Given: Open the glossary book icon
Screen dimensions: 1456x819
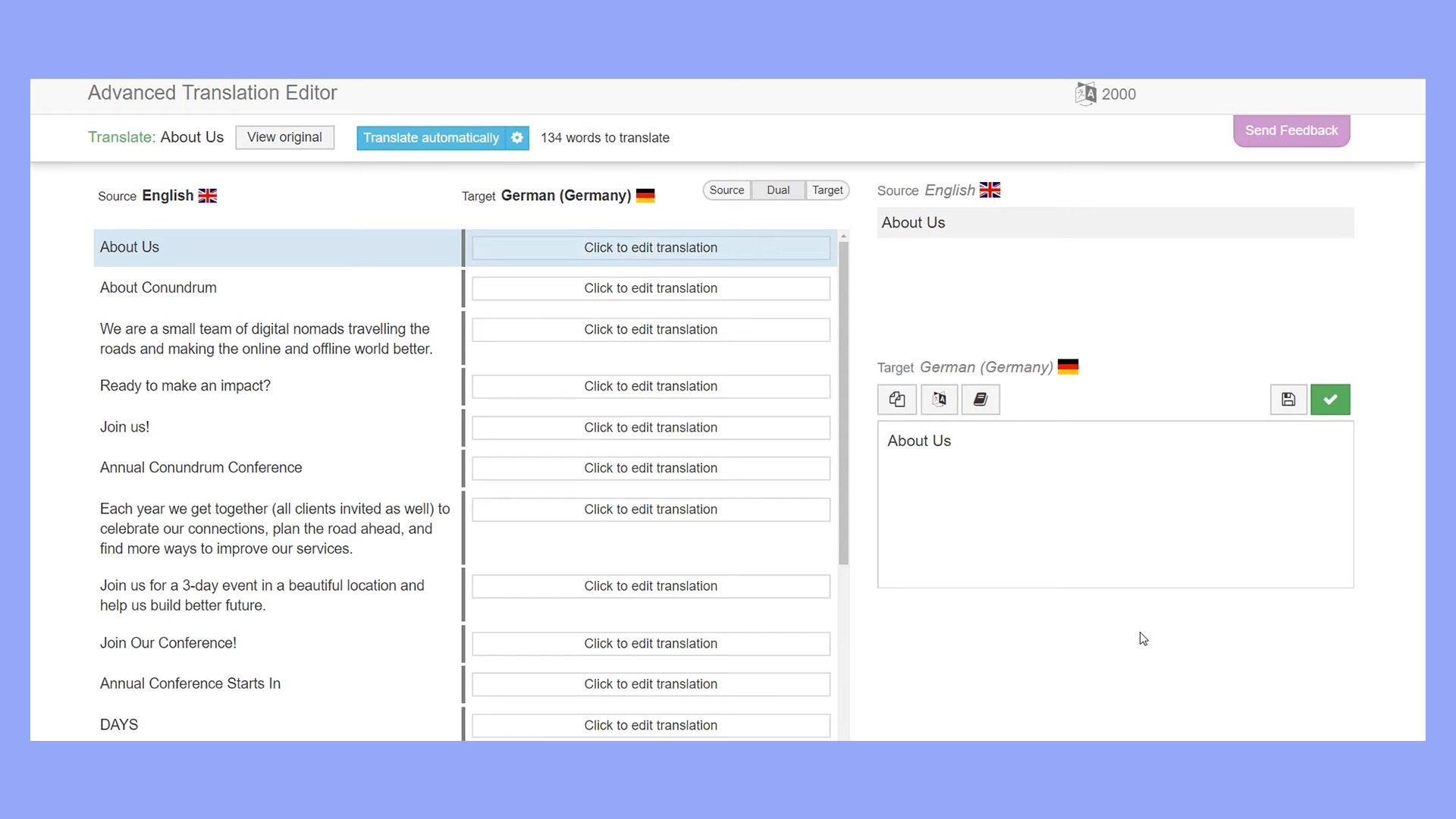Looking at the screenshot, I should [x=981, y=399].
